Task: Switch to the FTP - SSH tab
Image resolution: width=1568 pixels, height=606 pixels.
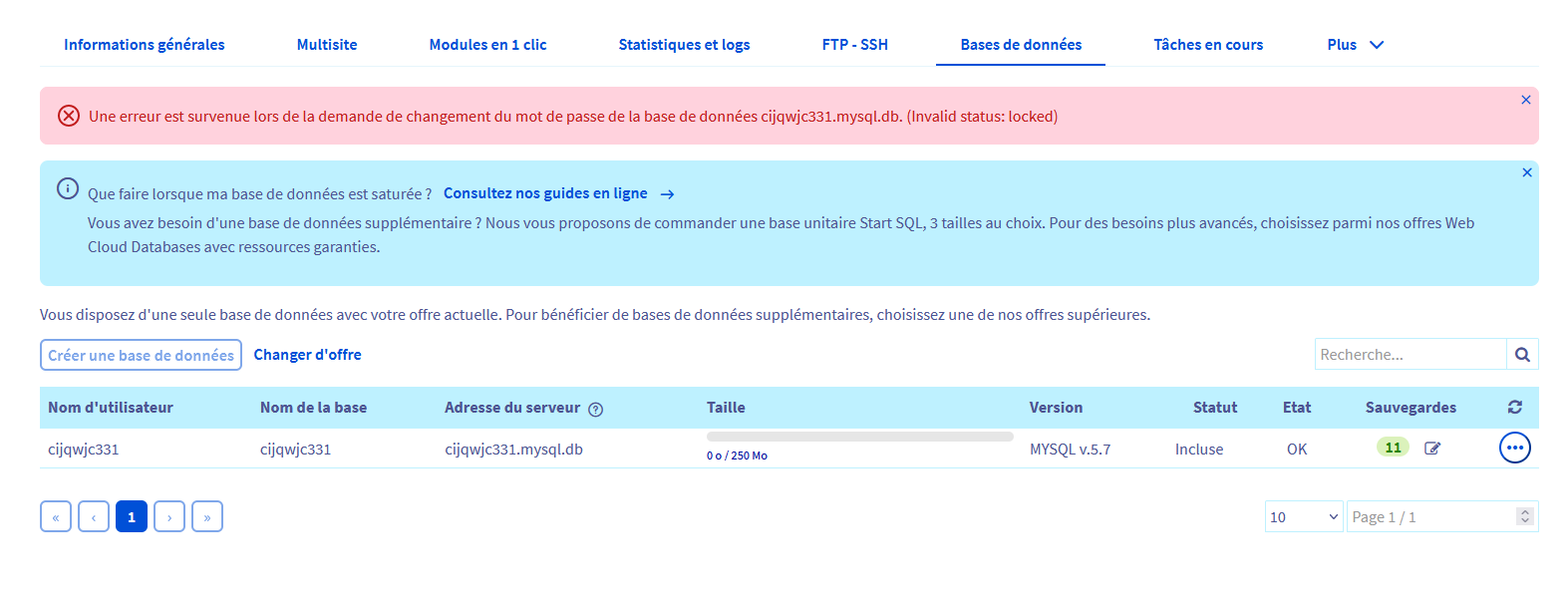Action: [854, 45]
